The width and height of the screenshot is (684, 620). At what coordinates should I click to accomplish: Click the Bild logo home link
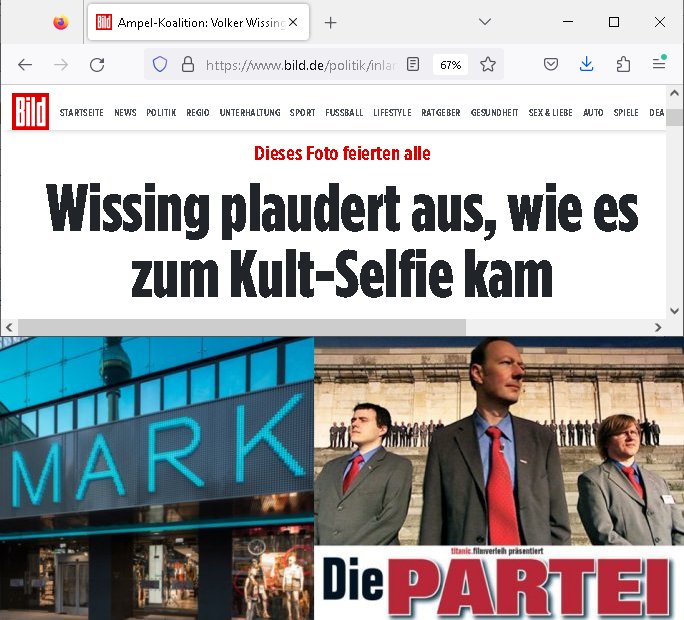31,111
